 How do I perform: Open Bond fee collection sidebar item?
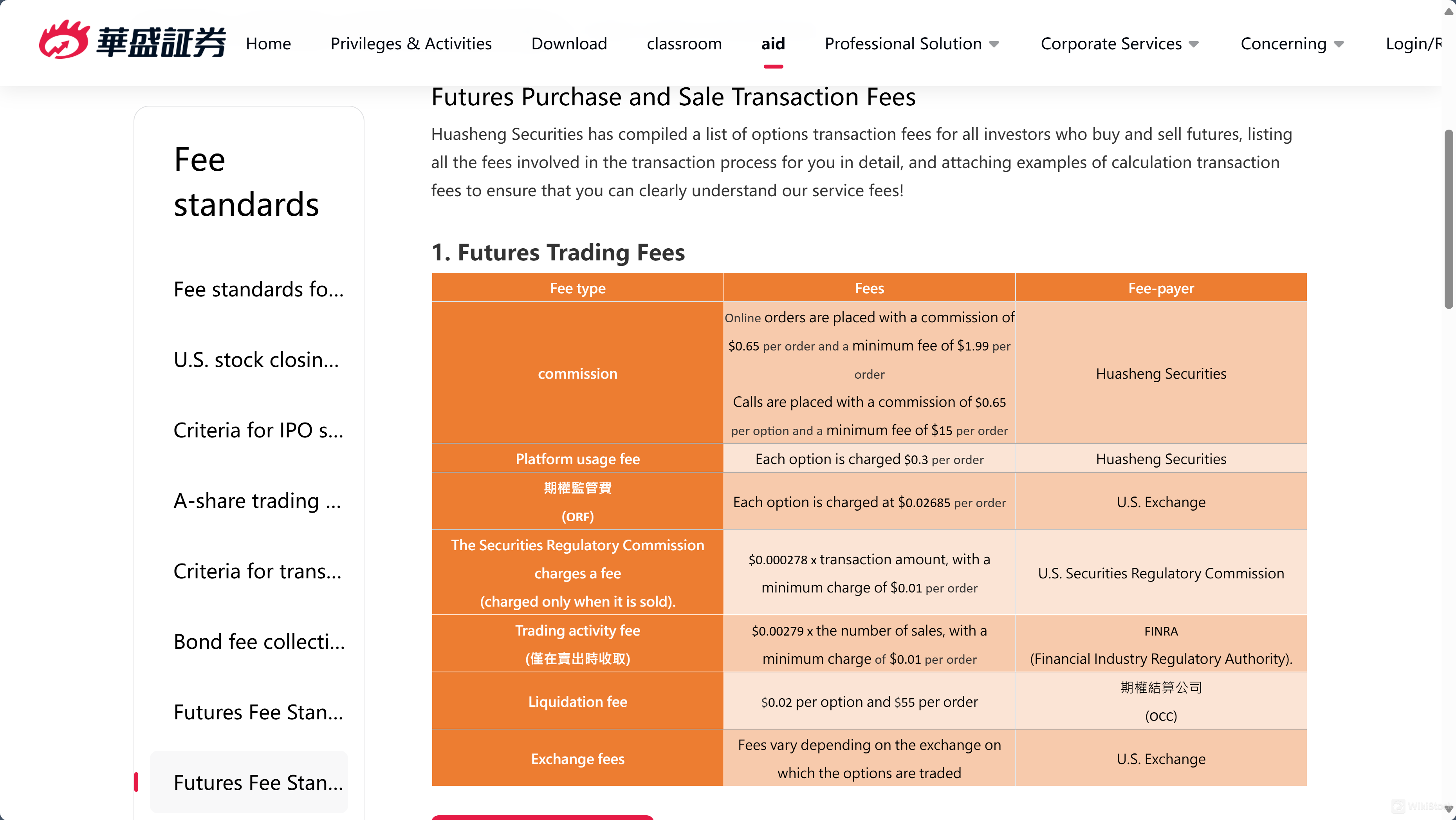coord(259,642)
